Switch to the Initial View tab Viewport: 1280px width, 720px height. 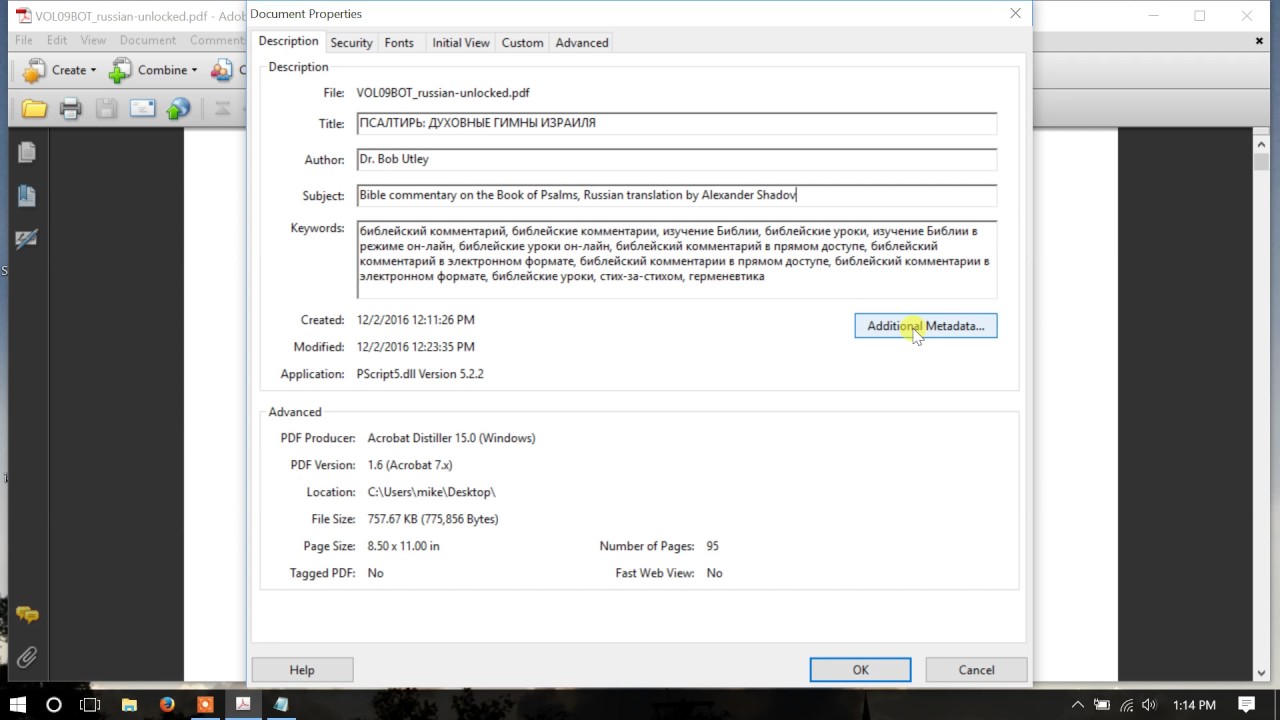coord(461,43)
